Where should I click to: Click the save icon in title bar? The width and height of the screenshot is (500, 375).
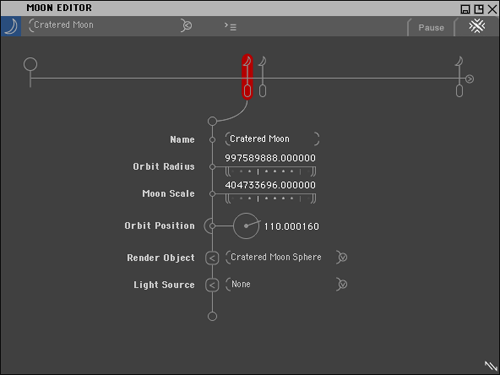(465, 9)
